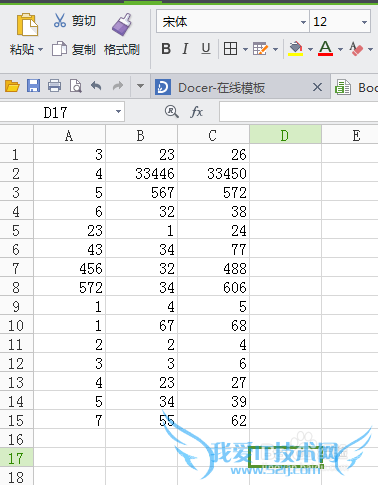Select row 1 header

coord(16,154)
